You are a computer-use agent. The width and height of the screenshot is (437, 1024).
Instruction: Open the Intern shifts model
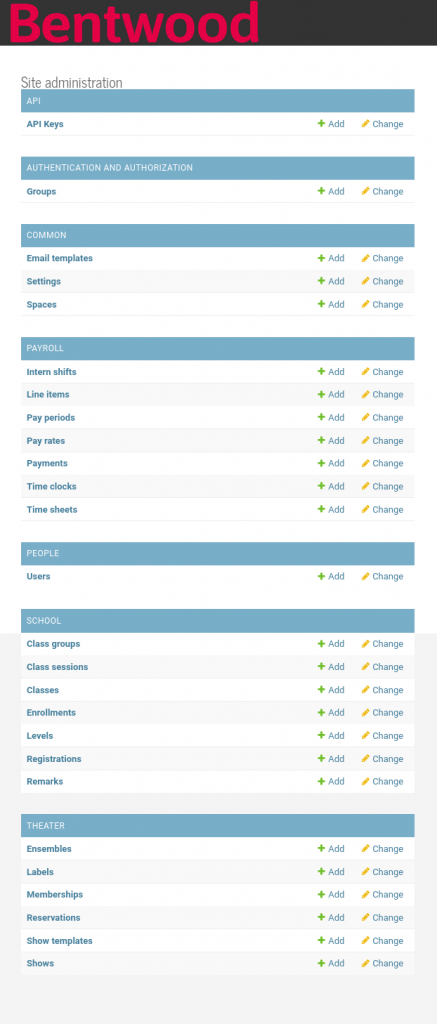coord(52,372)
